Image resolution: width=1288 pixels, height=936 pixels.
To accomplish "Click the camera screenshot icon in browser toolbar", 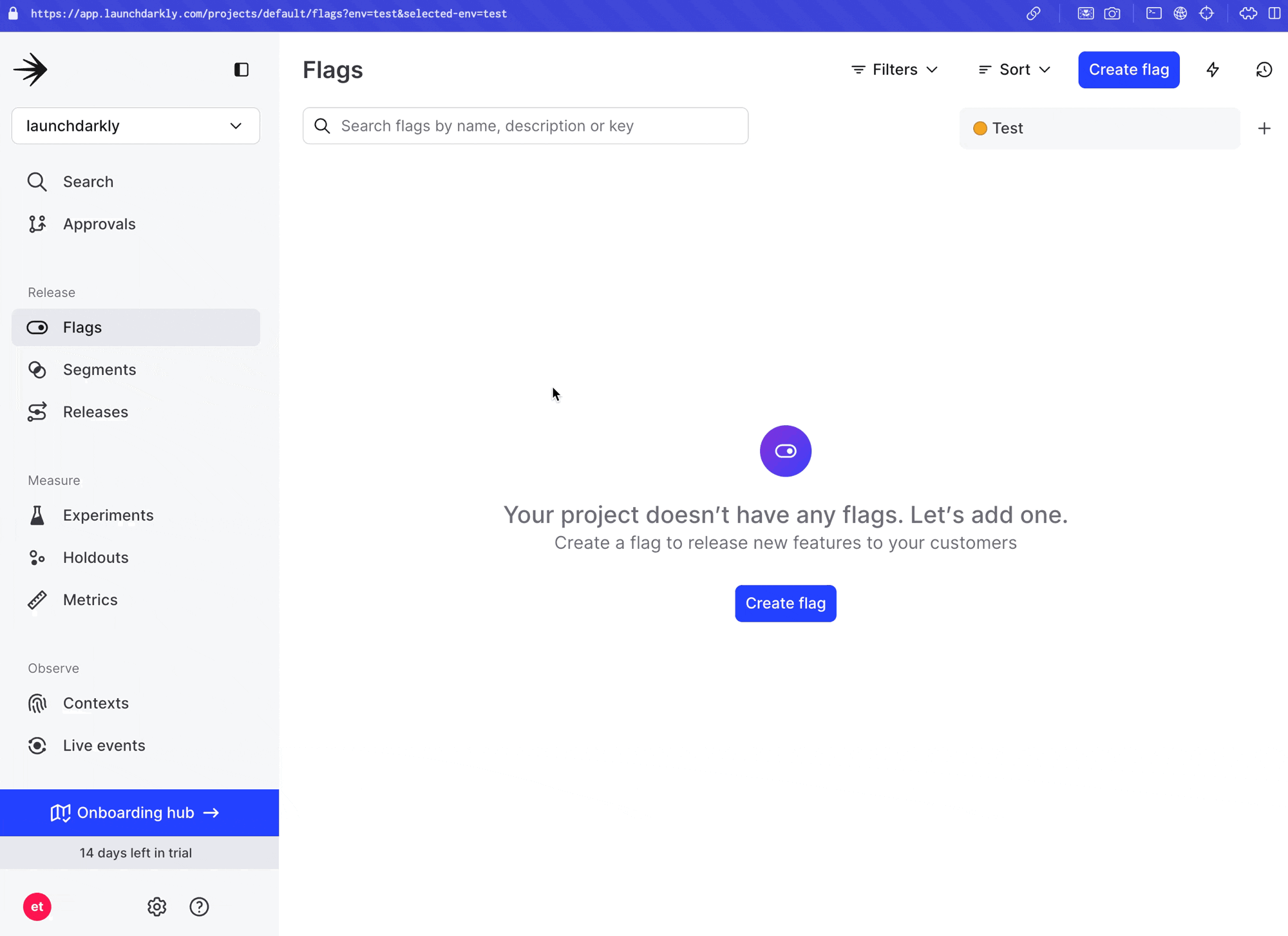I will pos(1112,14).
